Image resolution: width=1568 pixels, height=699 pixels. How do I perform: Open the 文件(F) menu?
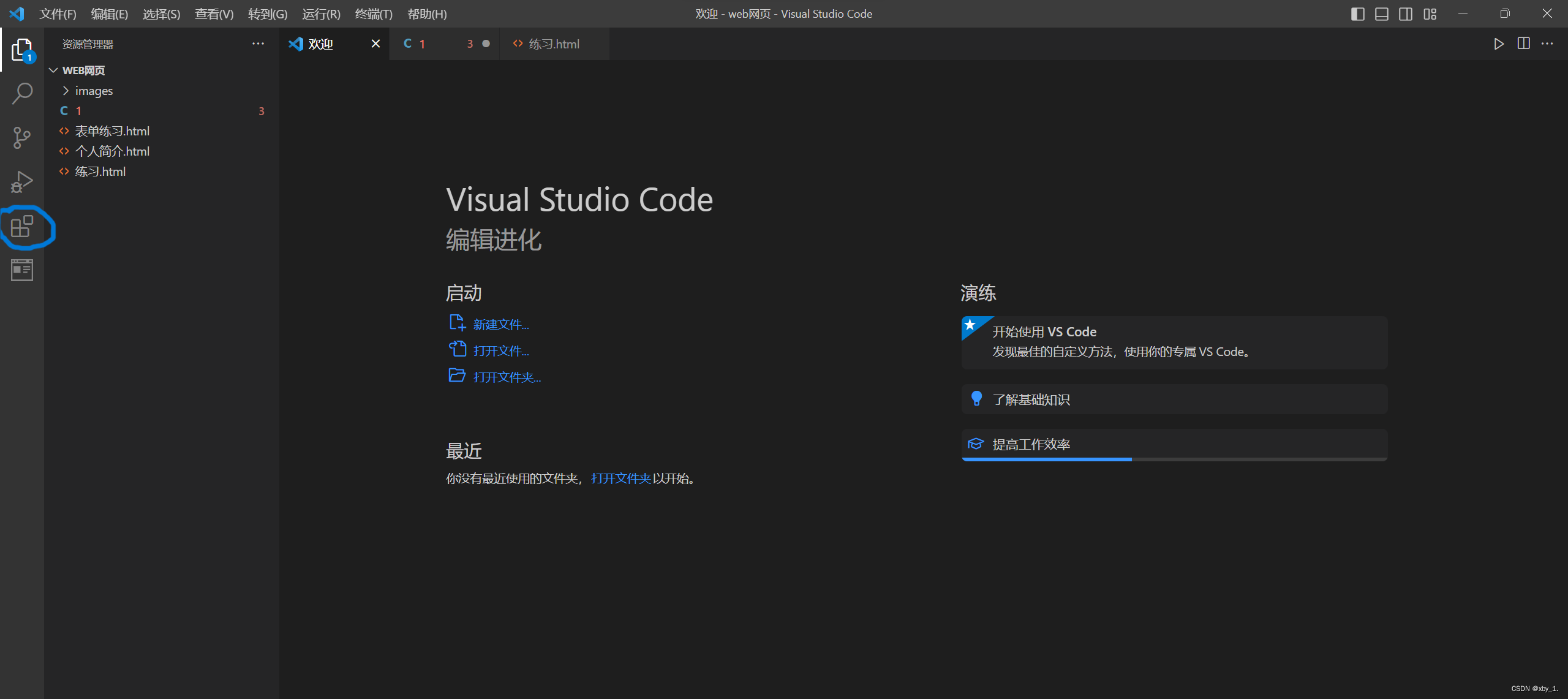pyautogui.click(x=58, y=13)
